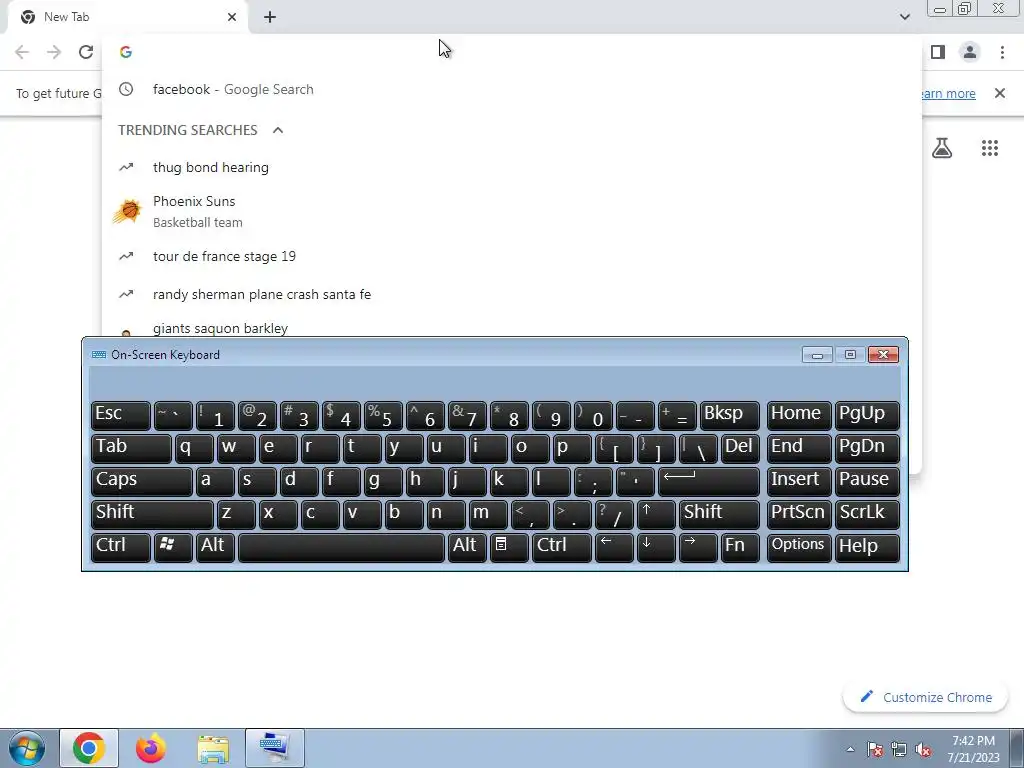Open Chrome from the taskbar

(x=89, y=748)
